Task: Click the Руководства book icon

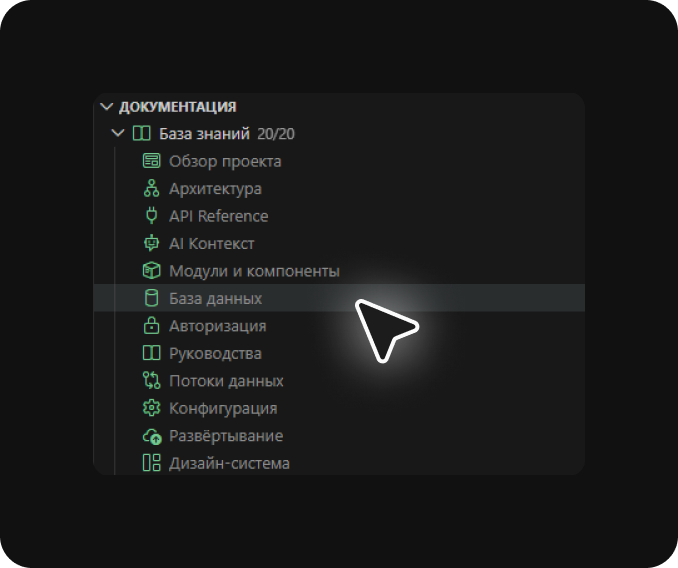Action: pos(151,353)
